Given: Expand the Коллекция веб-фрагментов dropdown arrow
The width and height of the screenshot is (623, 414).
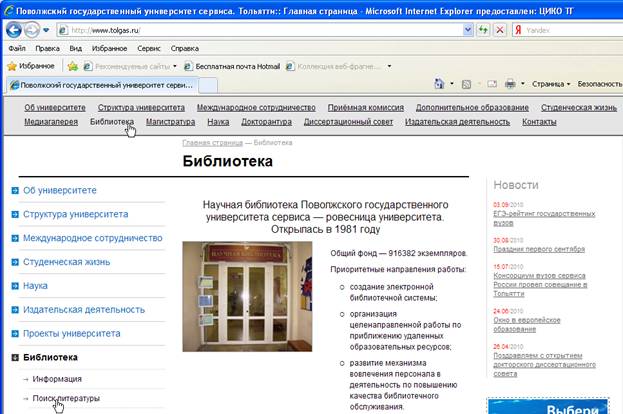Looking at the screenshot, I should [389, 66].
